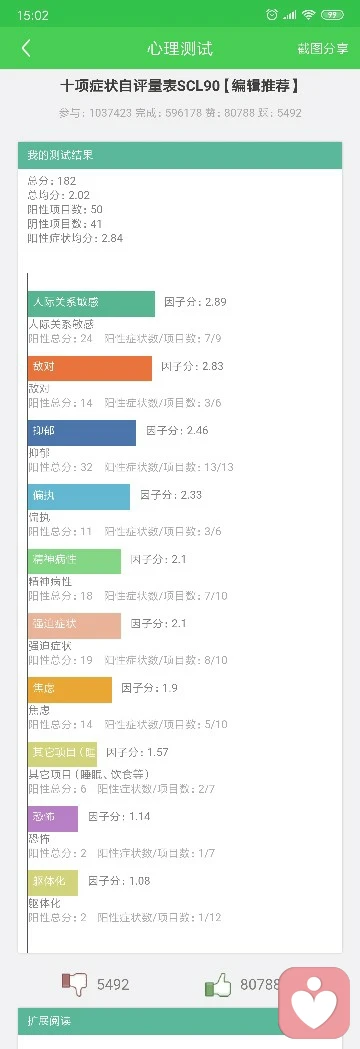Click the thumbs-up like icon
The height and width of the screenshot is (1049, 360).
(218, 984)
